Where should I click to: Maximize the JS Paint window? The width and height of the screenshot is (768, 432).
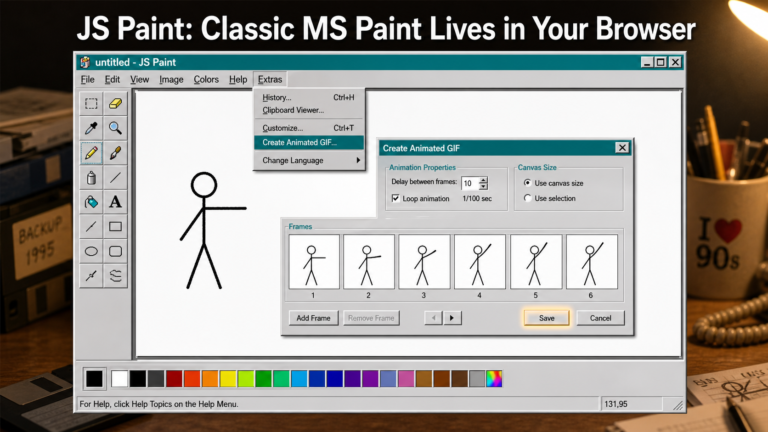click(661, 62)
